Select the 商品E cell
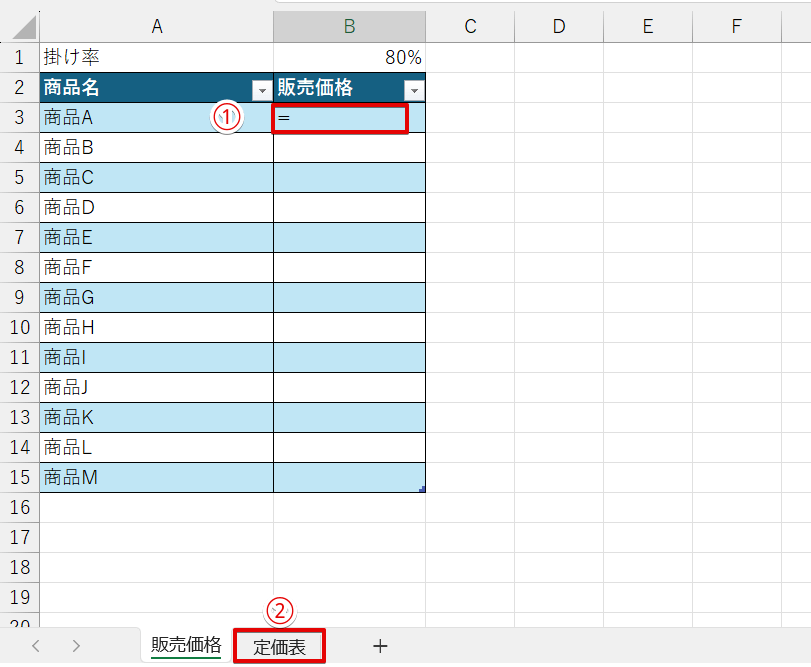This screenshot has width=811, height=667. pos(157,237)
